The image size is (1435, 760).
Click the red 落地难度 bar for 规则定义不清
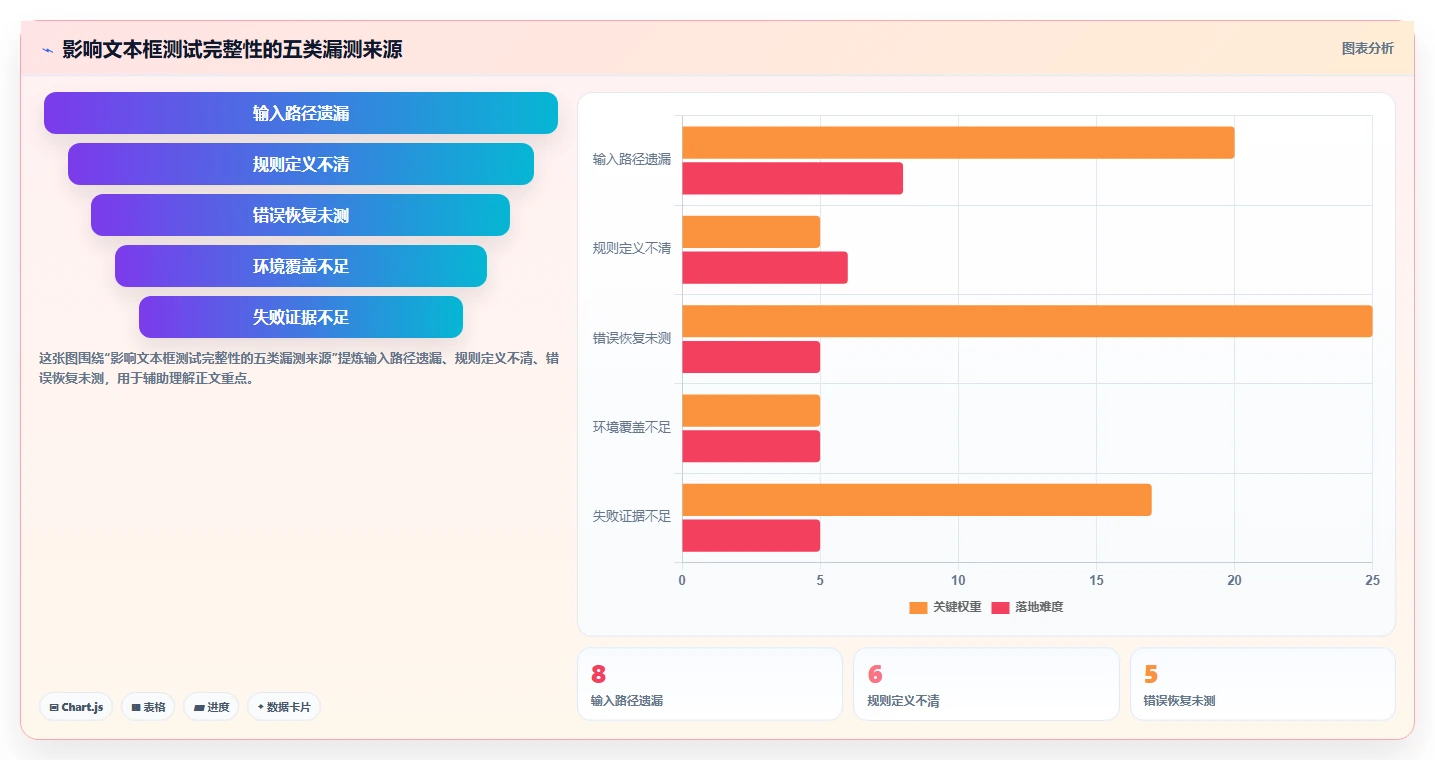click(765, 268)
